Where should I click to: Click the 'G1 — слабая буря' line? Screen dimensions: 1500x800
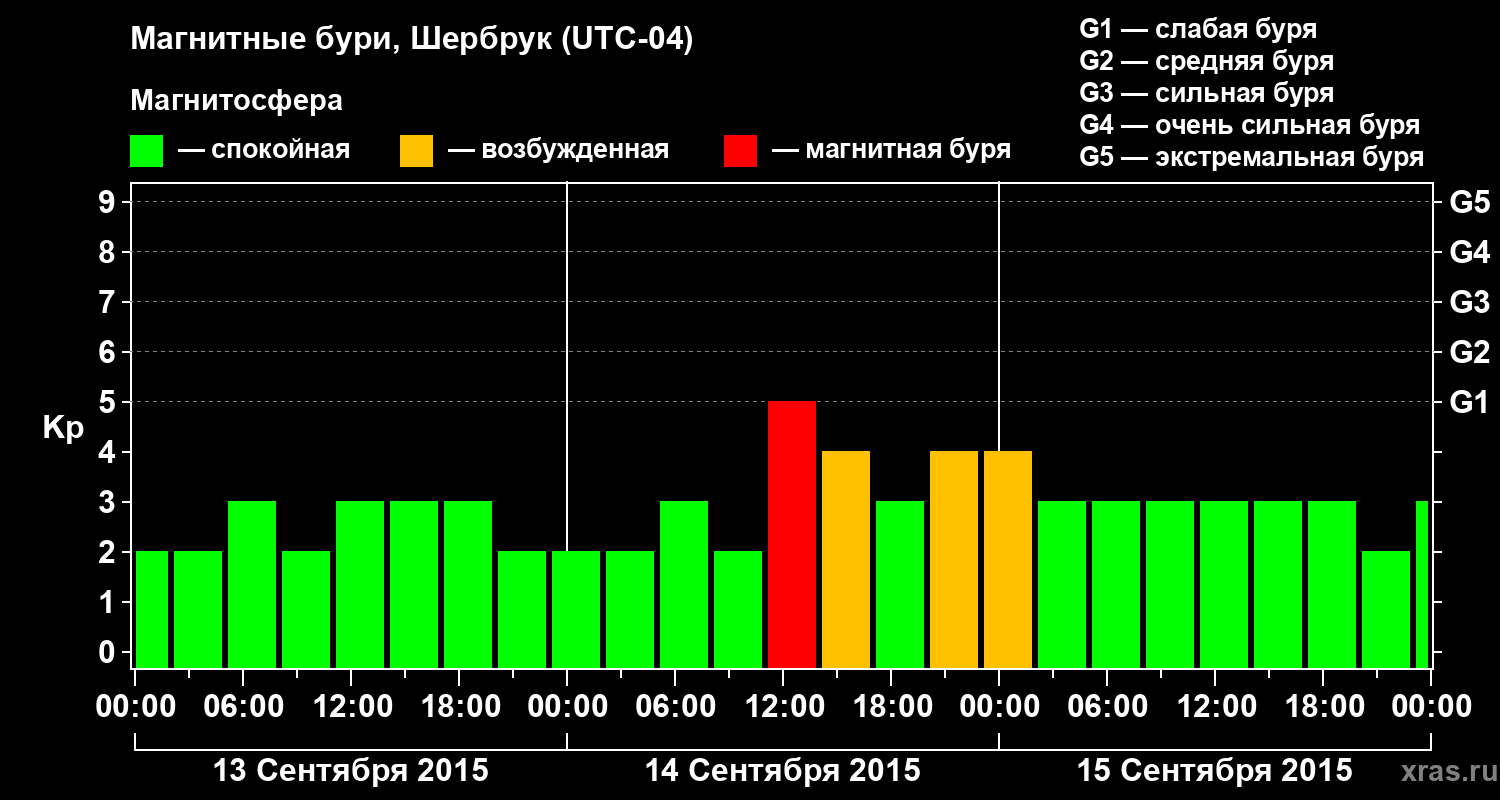coord(1198,29)
